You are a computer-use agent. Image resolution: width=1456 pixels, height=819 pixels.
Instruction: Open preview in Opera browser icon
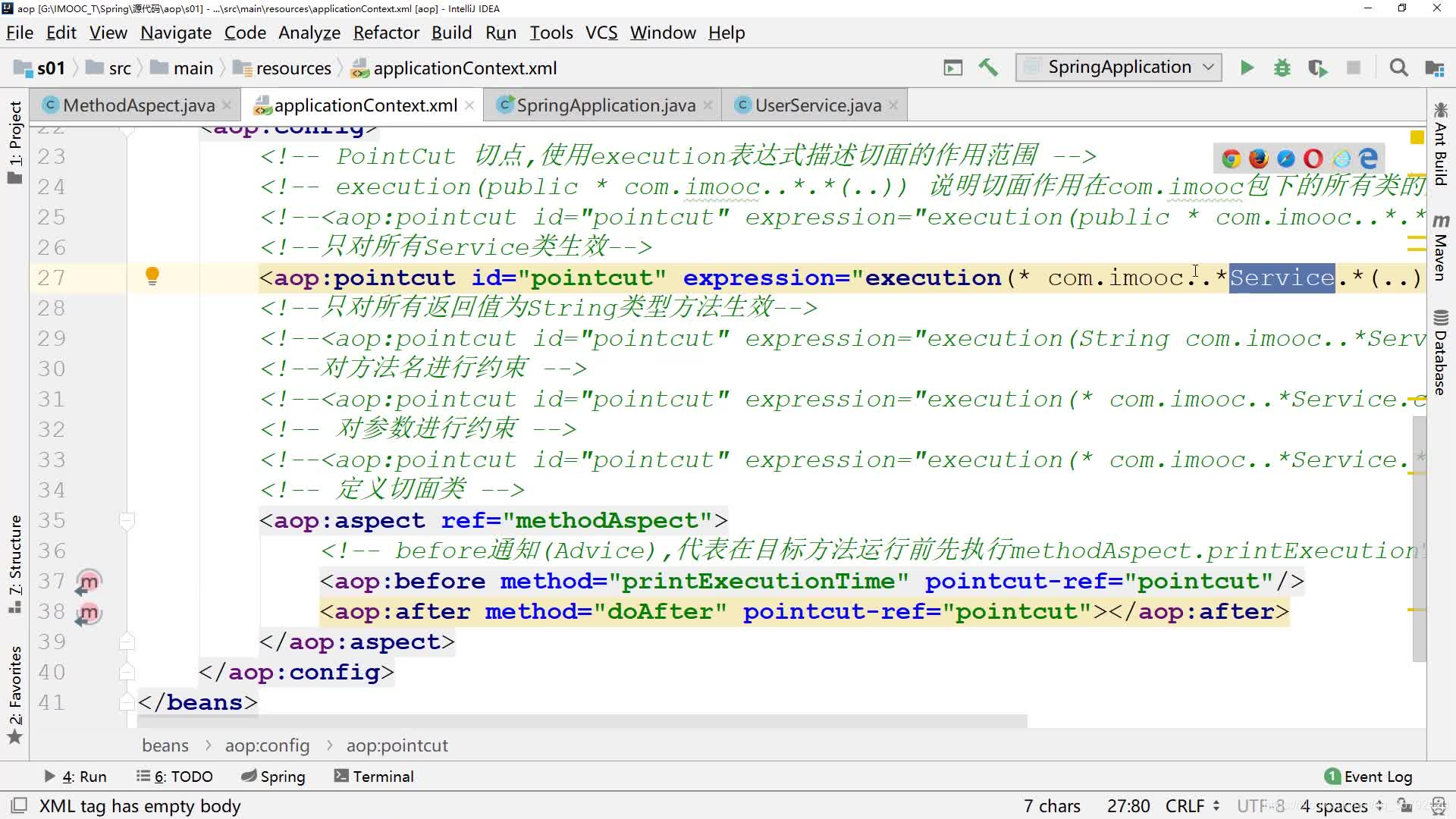1313,158
